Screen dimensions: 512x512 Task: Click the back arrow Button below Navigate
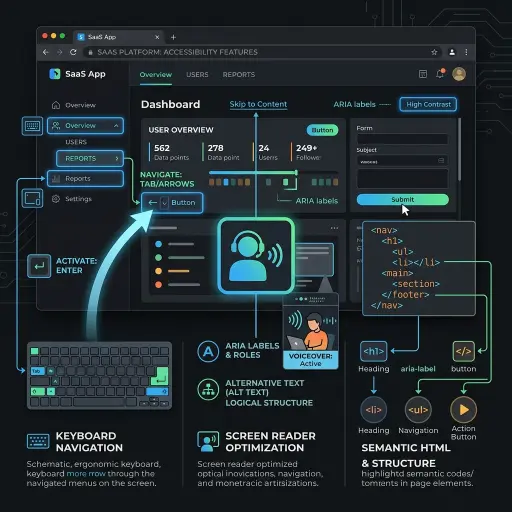[x=172, y=203]
